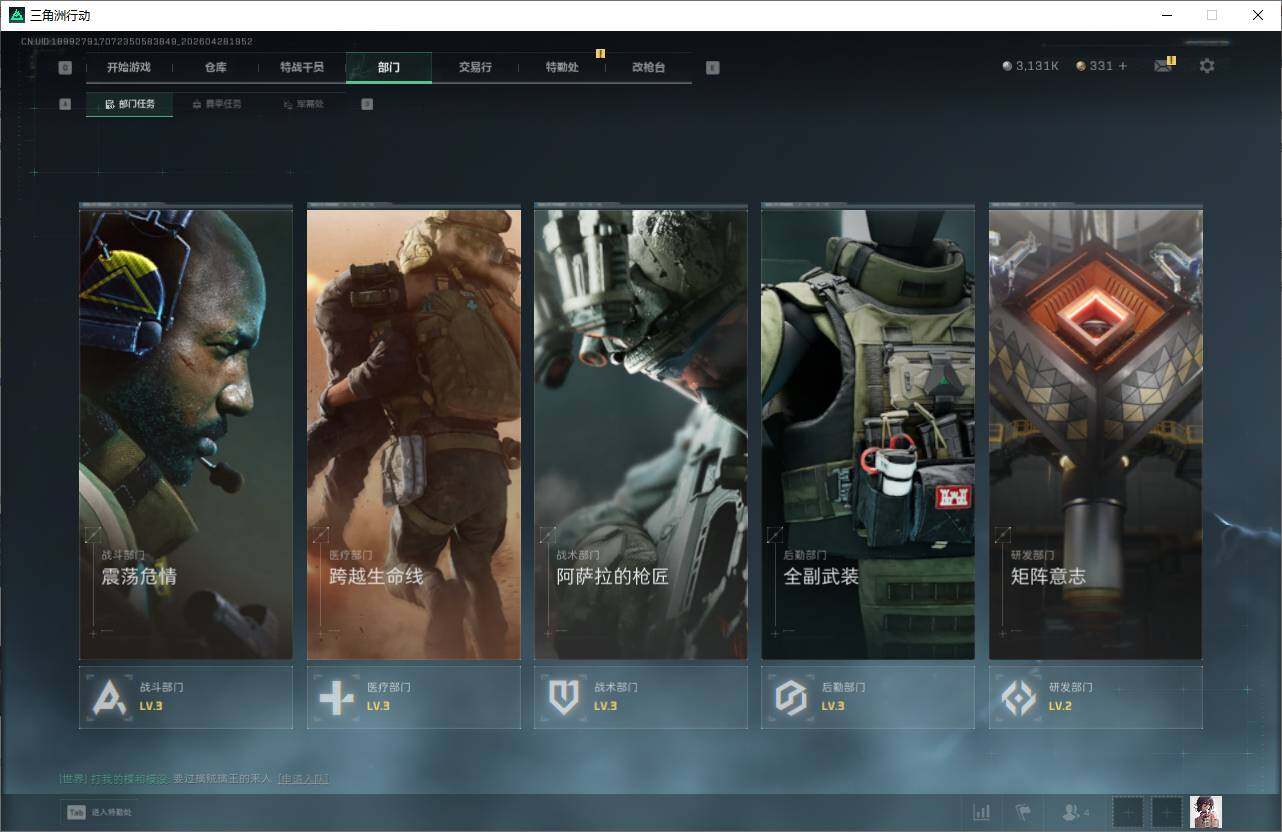Open the mail inbox envelope icon
The width and height of the screenshot is (1282, 832).
1162,66
